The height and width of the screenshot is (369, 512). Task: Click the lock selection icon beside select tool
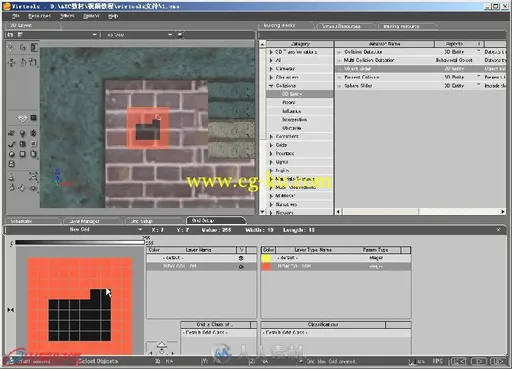coord(23,48)
